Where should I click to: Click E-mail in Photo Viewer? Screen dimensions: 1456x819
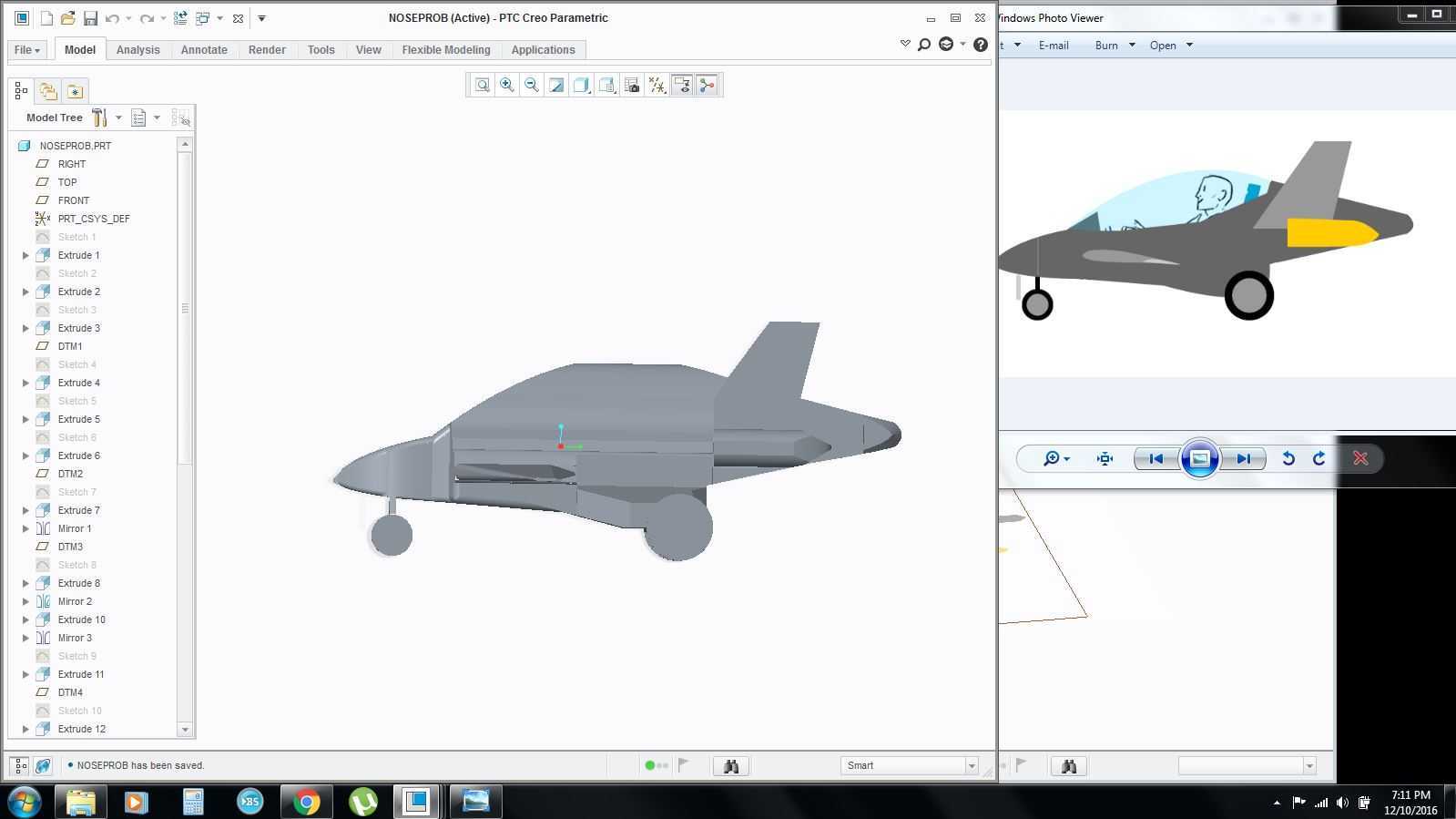pos(1054,46)
